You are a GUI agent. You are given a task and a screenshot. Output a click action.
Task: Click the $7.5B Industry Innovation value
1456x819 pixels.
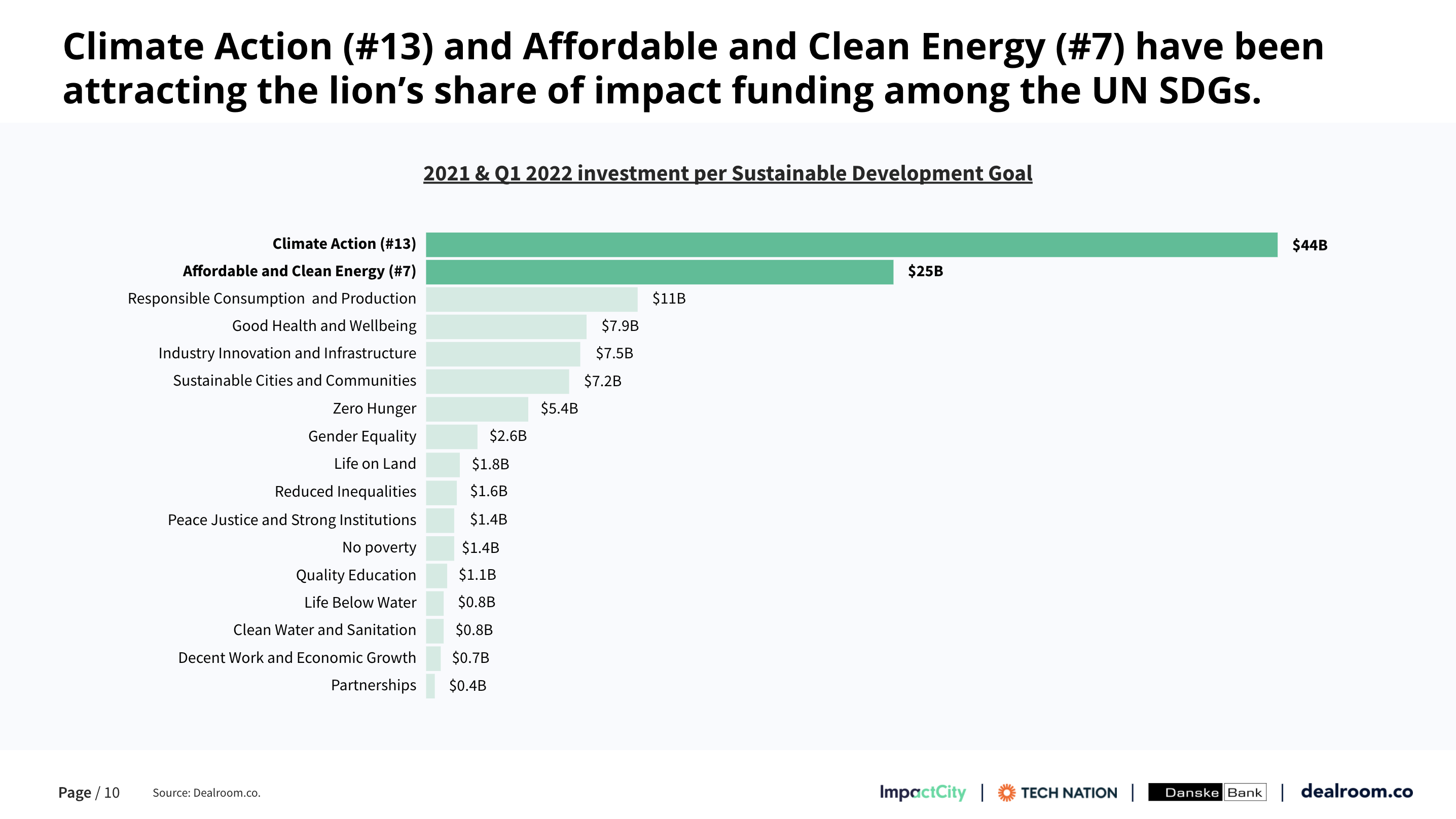[x=614, y=353]
